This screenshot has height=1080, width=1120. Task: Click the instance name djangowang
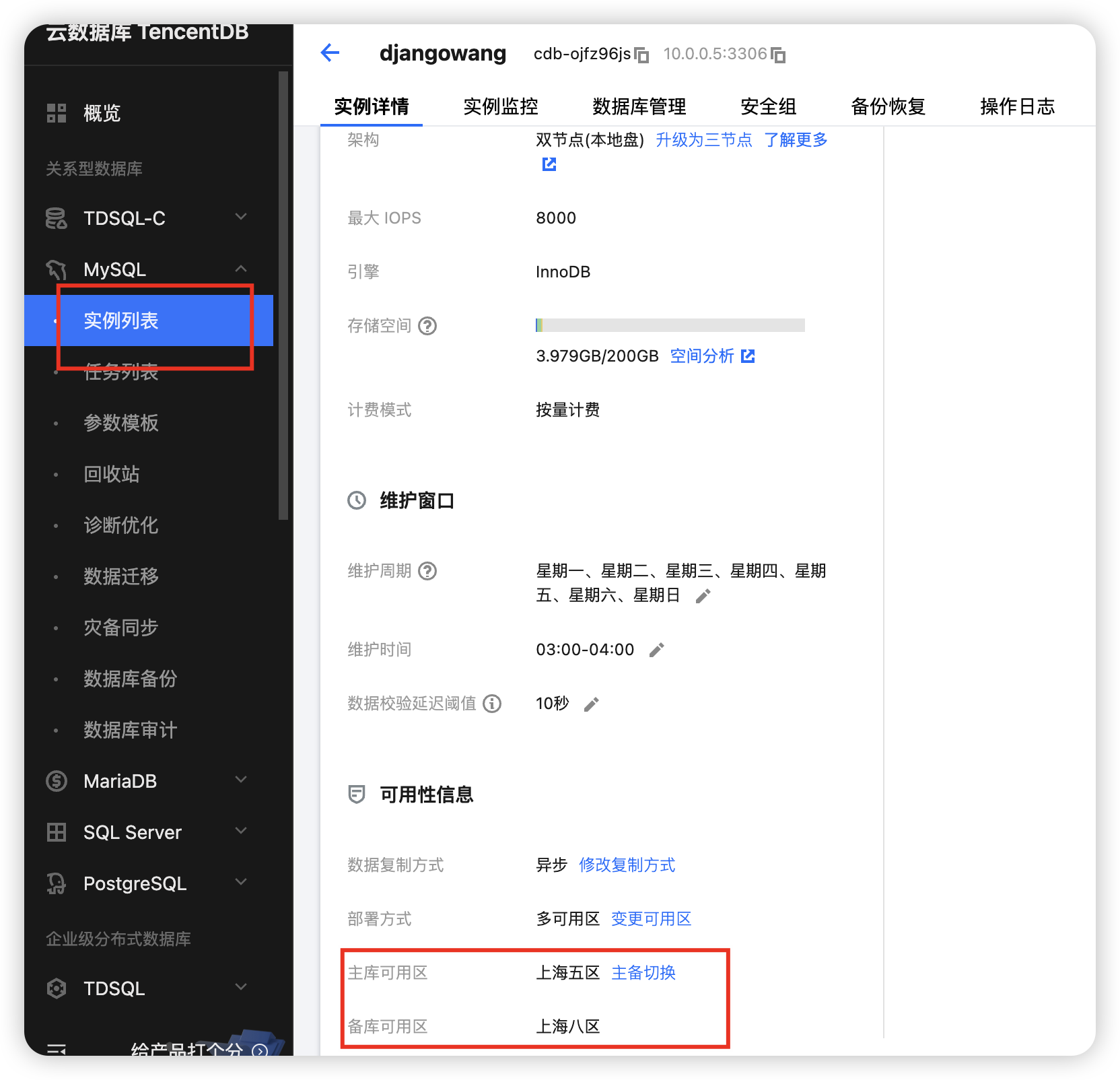click(443, 53)
